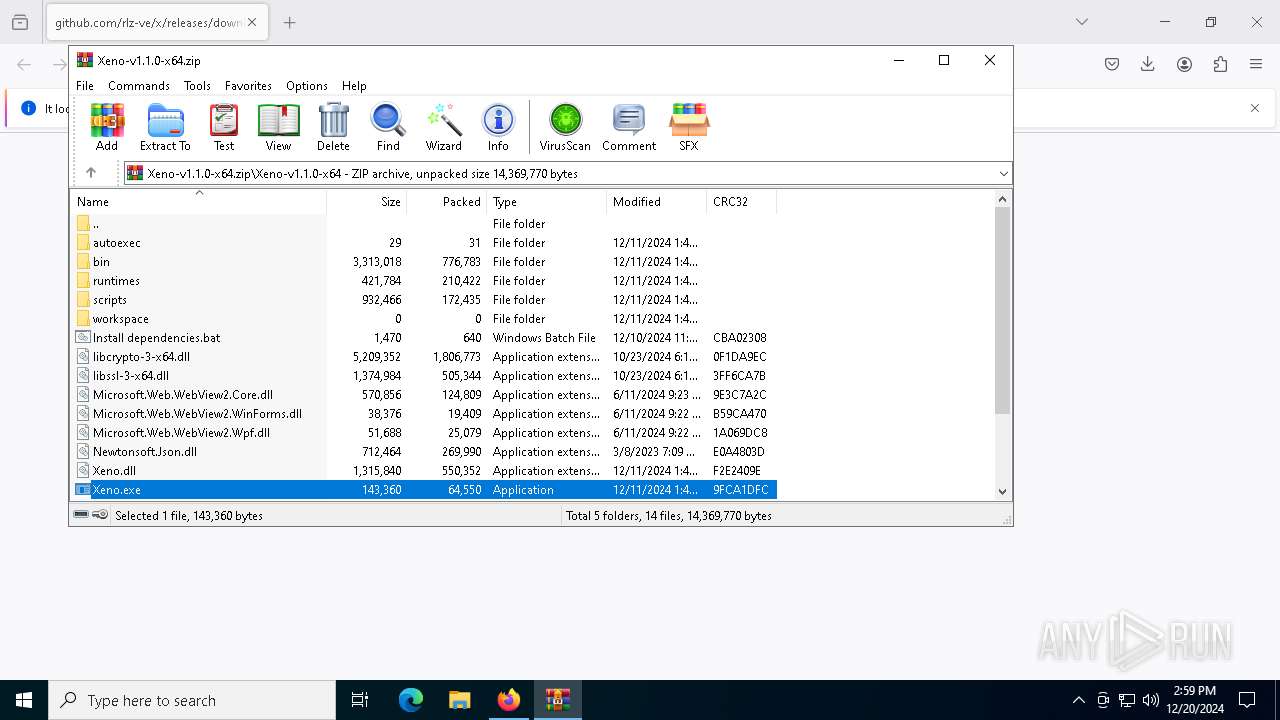Sort file list by Name column

click(199, 202)
